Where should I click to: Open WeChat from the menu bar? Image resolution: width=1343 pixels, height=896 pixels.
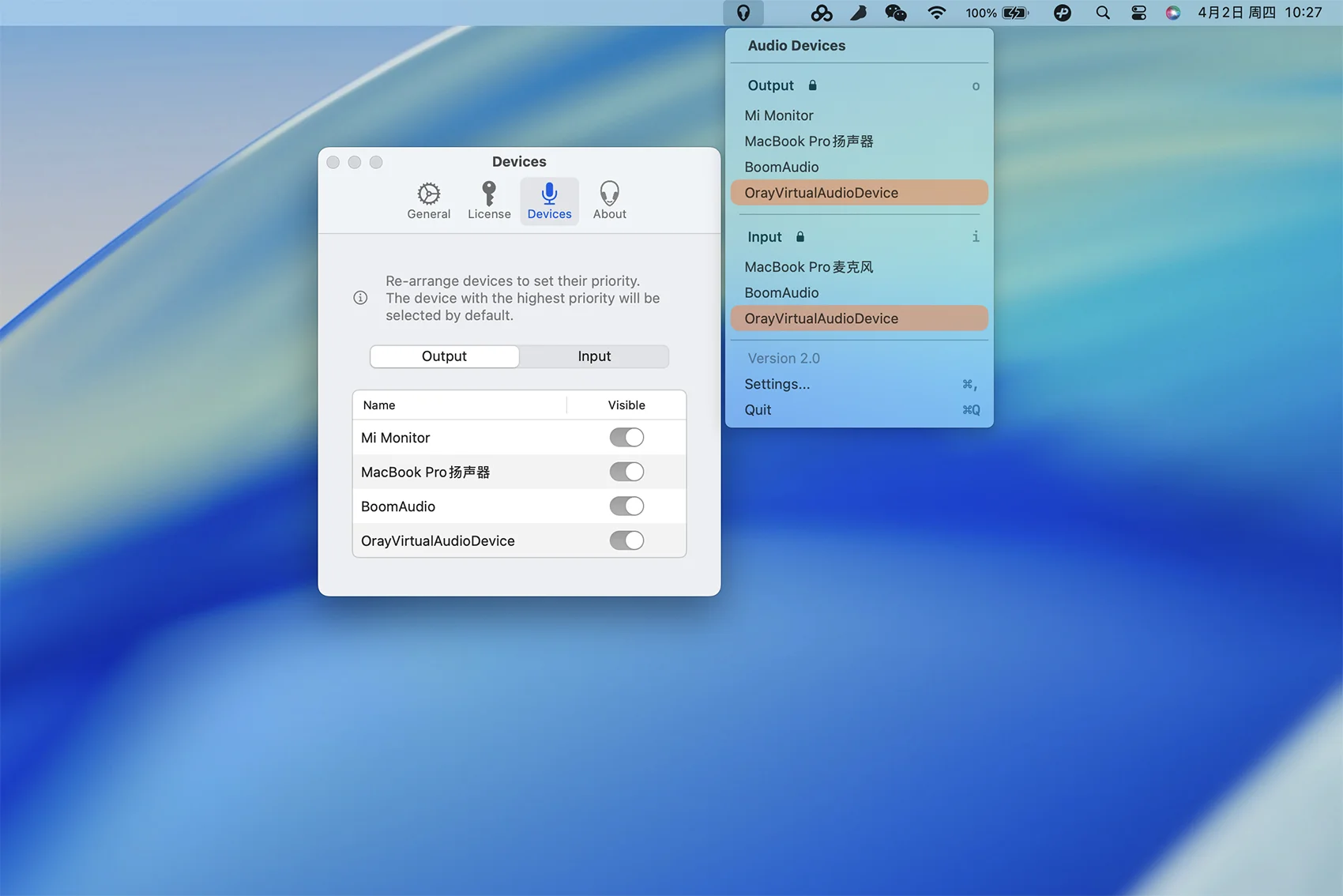(896, 13)
